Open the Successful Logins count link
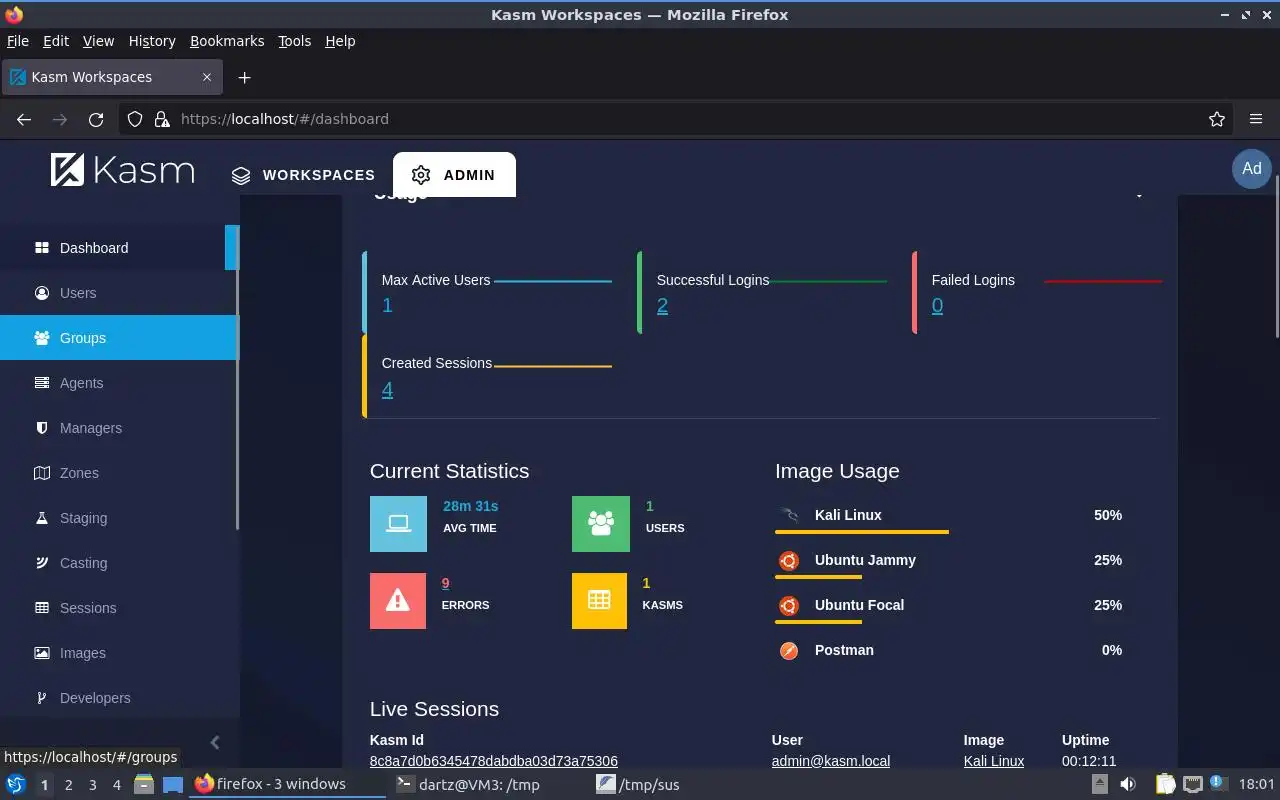Screen dimensions: 1280x800 [662, 306]
